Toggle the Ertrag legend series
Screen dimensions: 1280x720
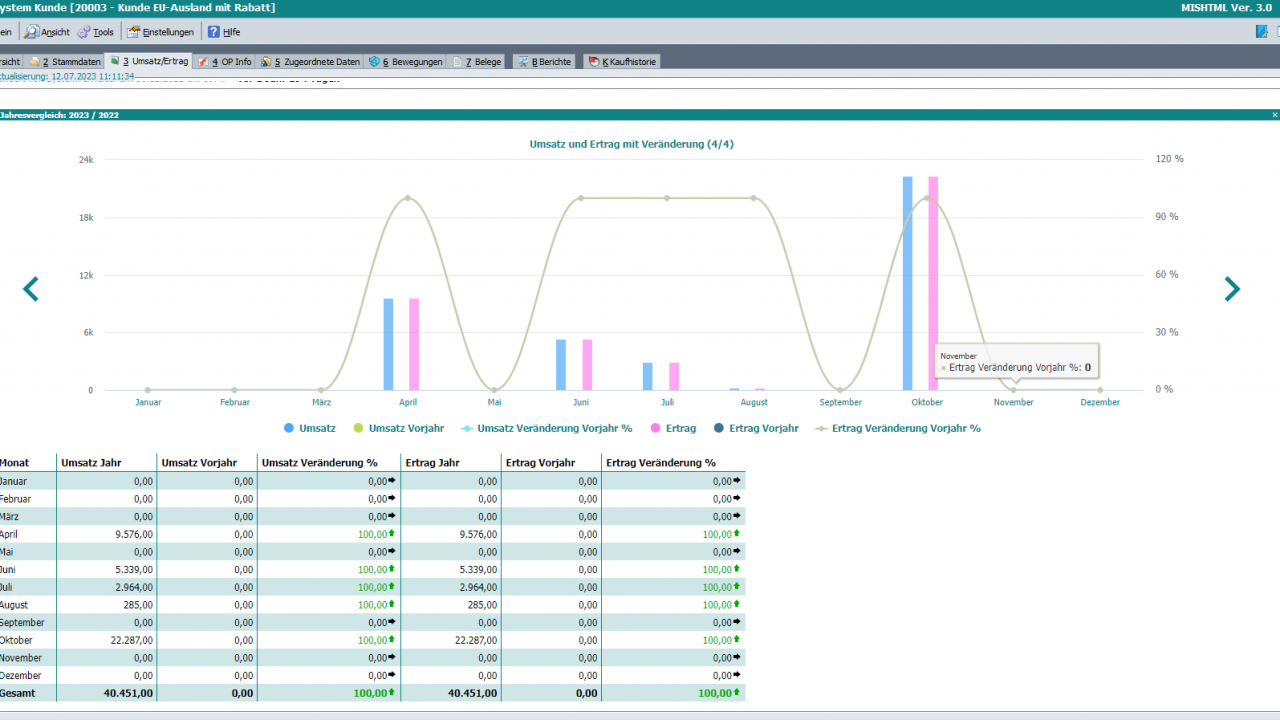click(674, 428)
